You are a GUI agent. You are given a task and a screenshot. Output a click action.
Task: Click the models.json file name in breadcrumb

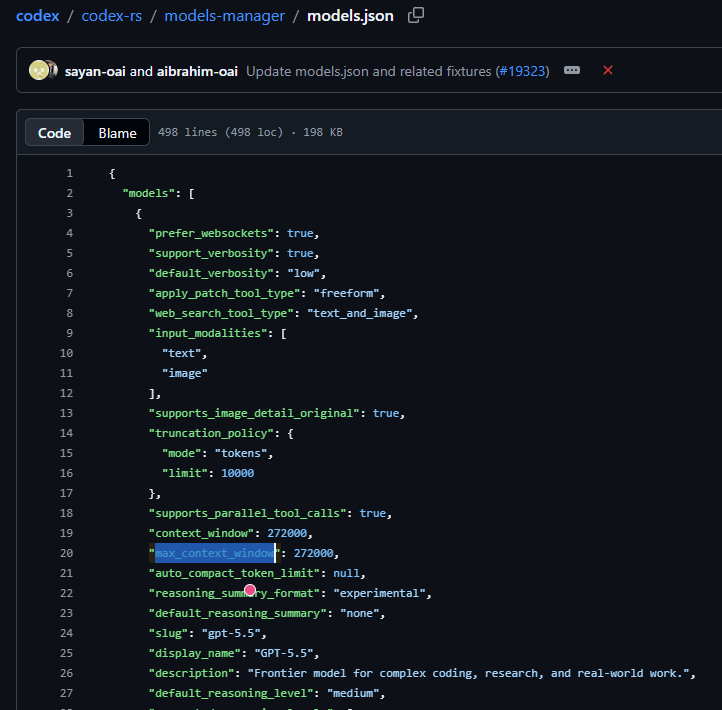pos(350,16)
